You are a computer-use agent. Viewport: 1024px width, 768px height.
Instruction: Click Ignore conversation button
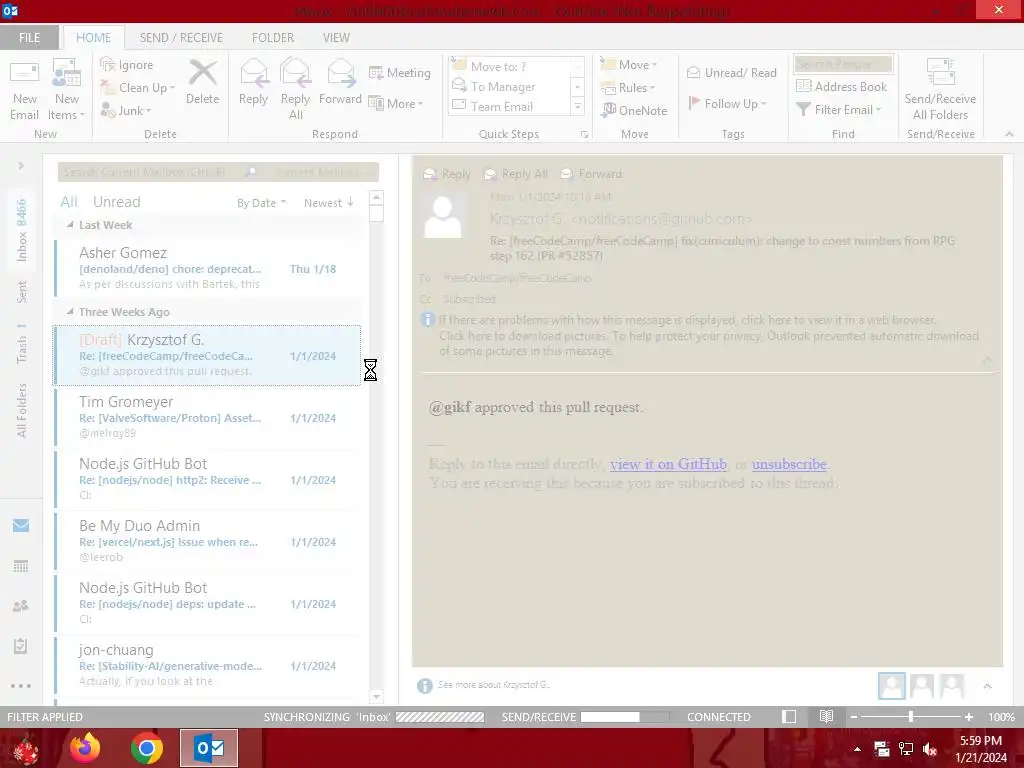coord(127,65)
